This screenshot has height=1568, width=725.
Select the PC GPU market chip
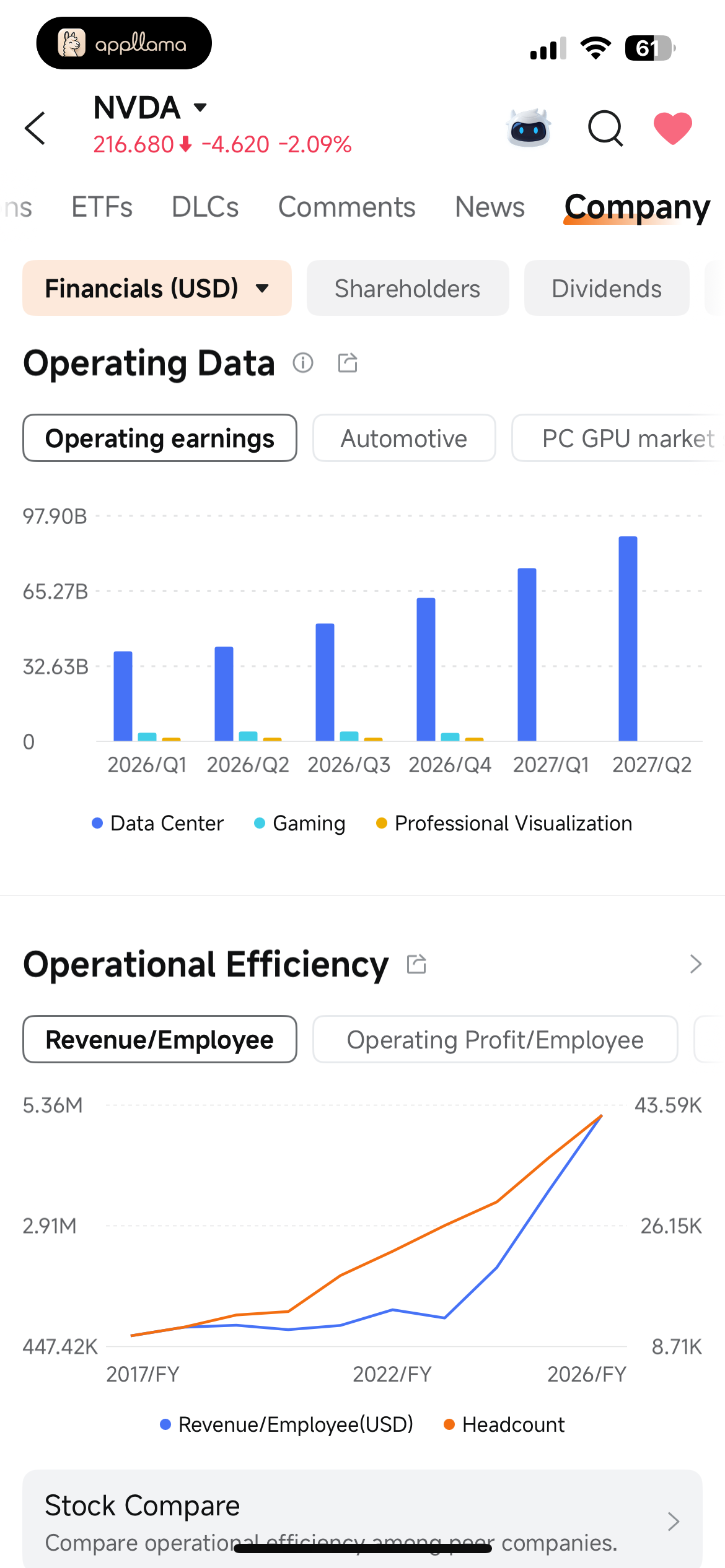[620, 438]
